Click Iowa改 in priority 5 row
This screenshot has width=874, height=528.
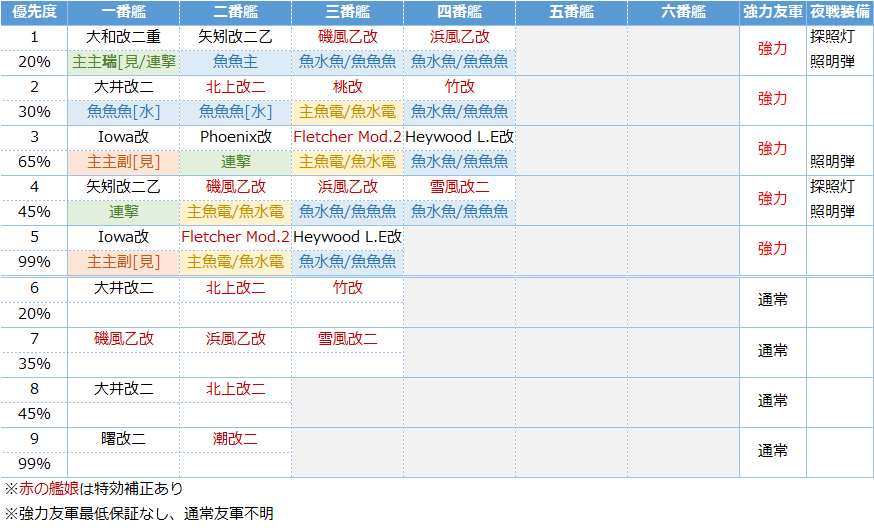[123, 237]
